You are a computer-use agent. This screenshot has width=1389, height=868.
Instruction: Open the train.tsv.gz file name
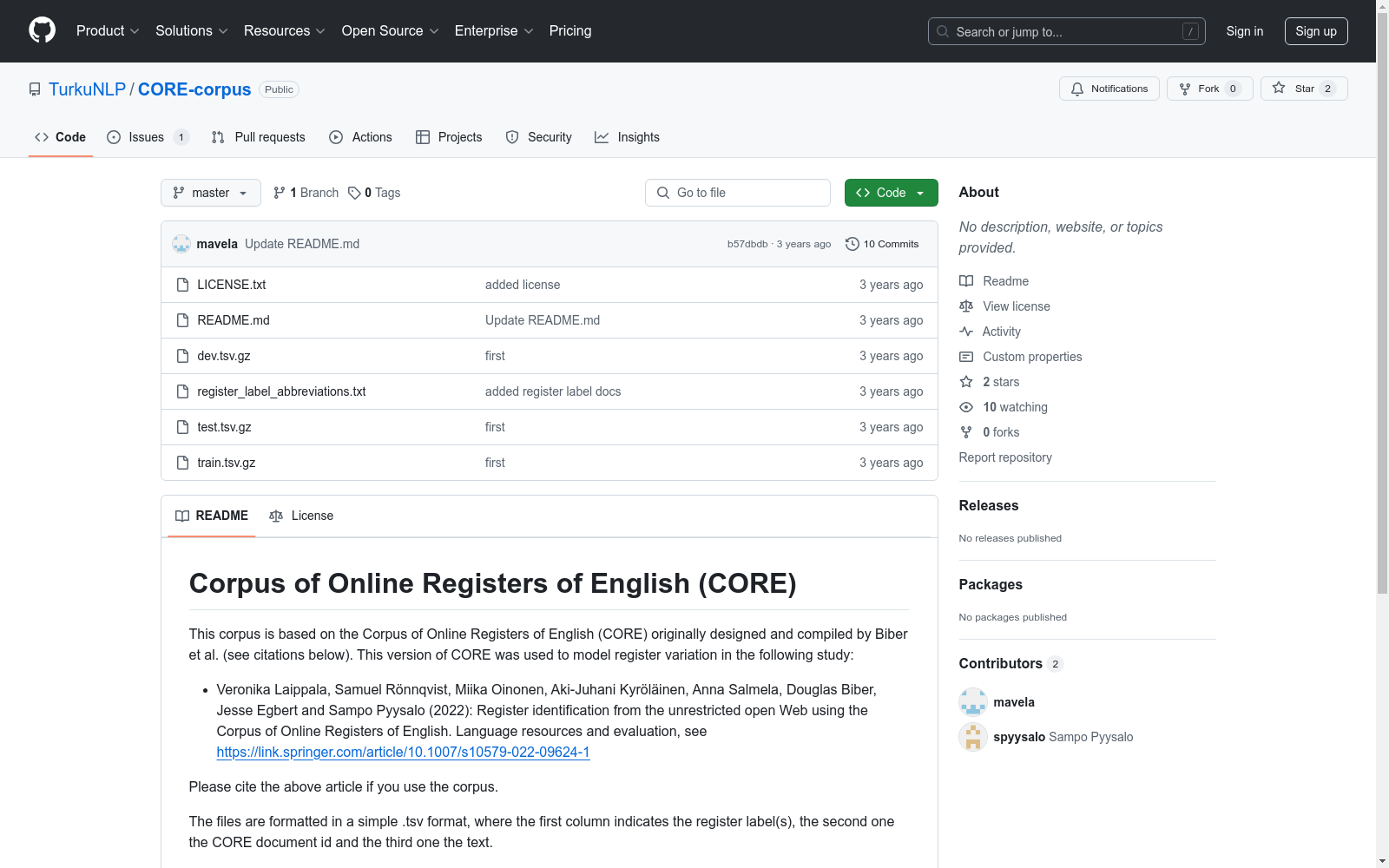(227, 463)
